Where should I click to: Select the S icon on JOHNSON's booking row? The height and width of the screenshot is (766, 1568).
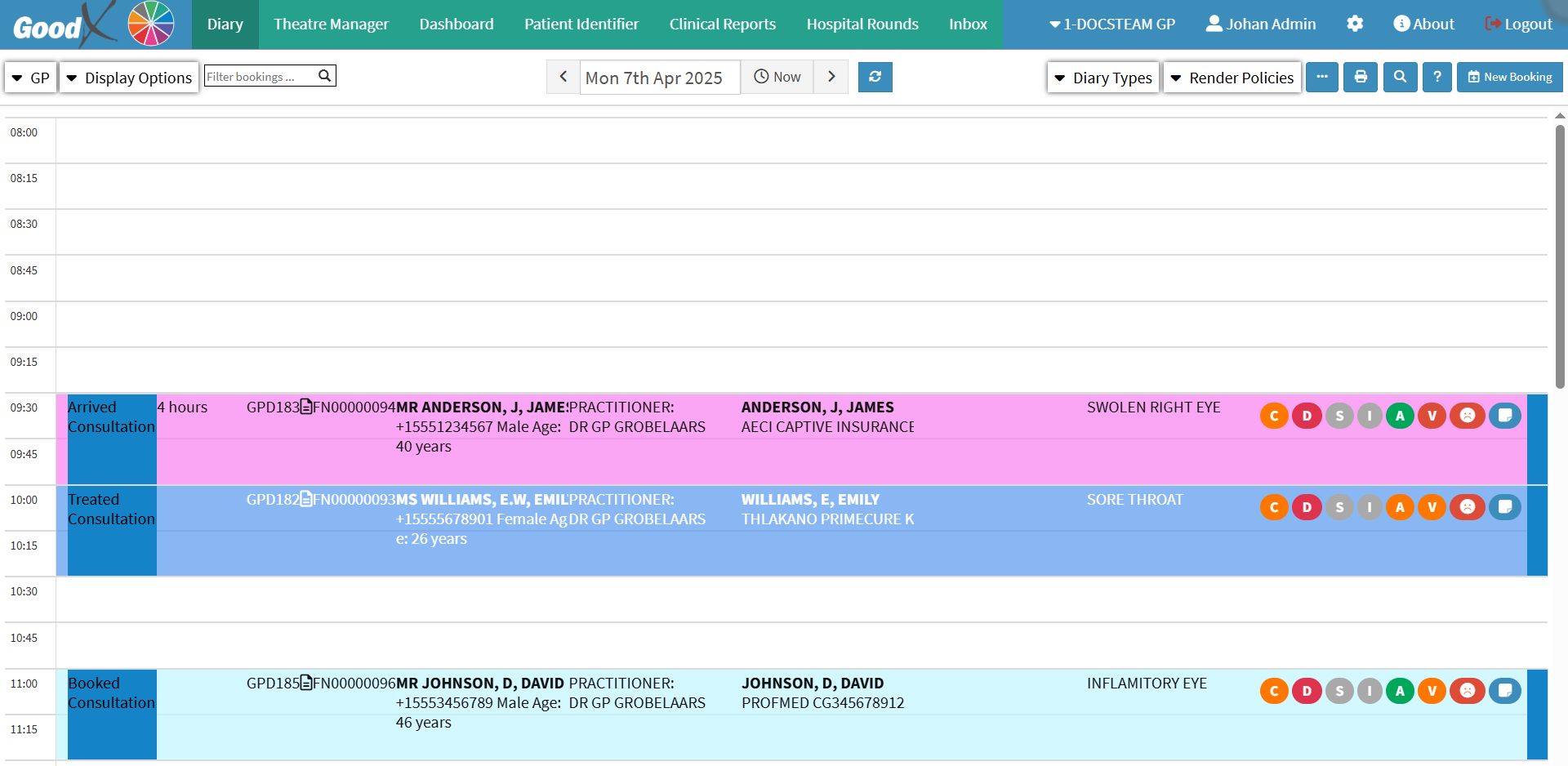pos(1339,691)
